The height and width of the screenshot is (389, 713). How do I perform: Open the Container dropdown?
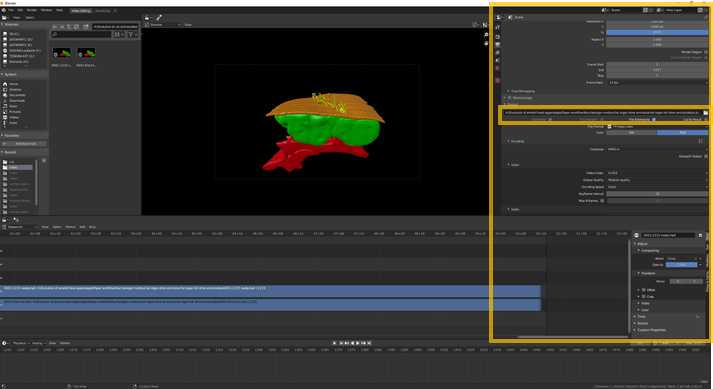click(657, 149)
